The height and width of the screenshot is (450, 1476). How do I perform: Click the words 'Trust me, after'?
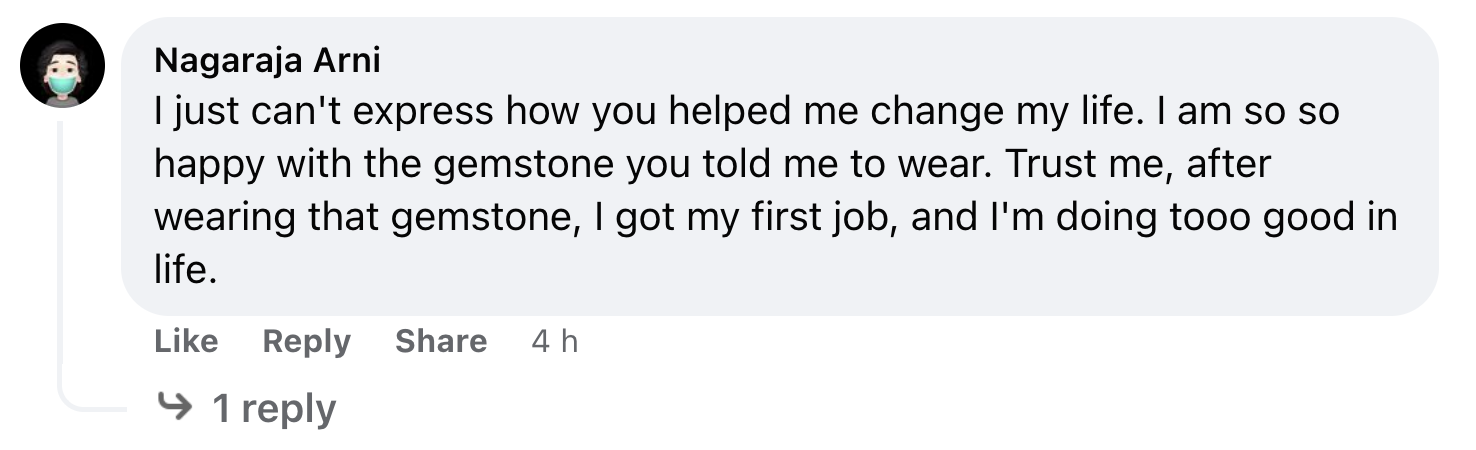tap(1138, 165)
